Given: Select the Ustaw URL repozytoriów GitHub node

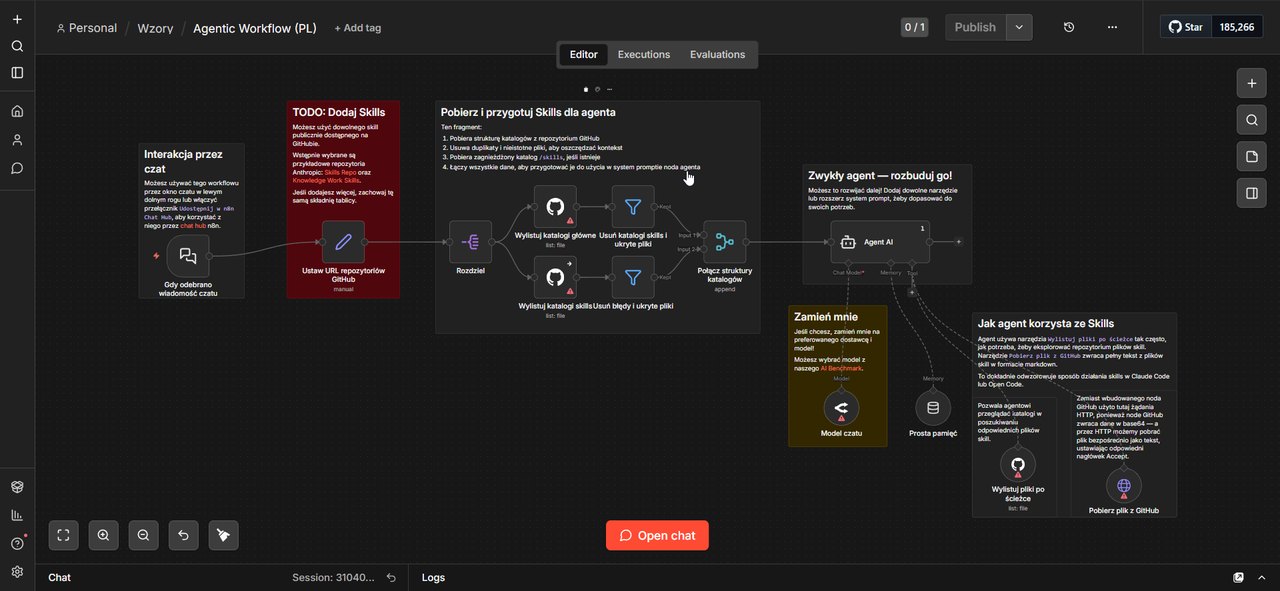Looking at the screenshot, I should point(343,242).
